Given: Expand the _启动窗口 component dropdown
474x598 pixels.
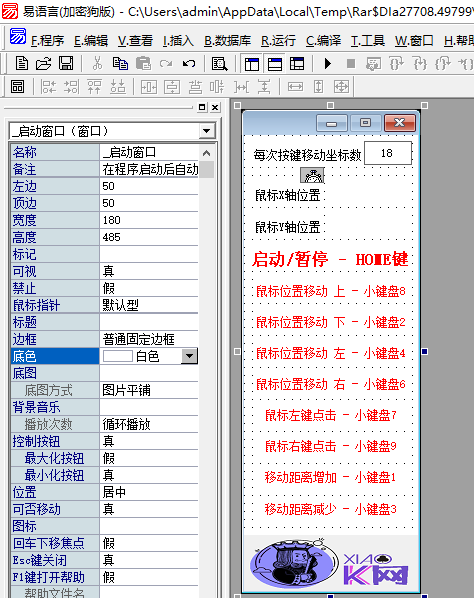Looking at the screenshot, I should click(x=207, y=131).
